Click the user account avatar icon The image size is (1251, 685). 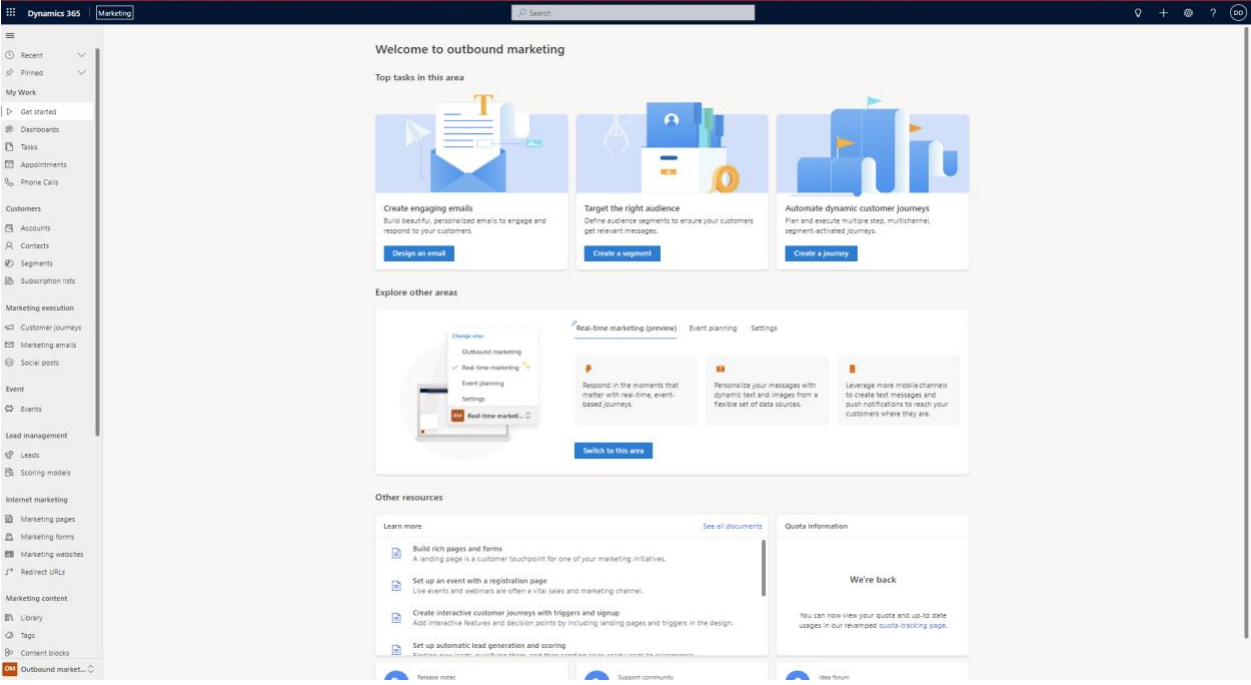[1238, 13]
